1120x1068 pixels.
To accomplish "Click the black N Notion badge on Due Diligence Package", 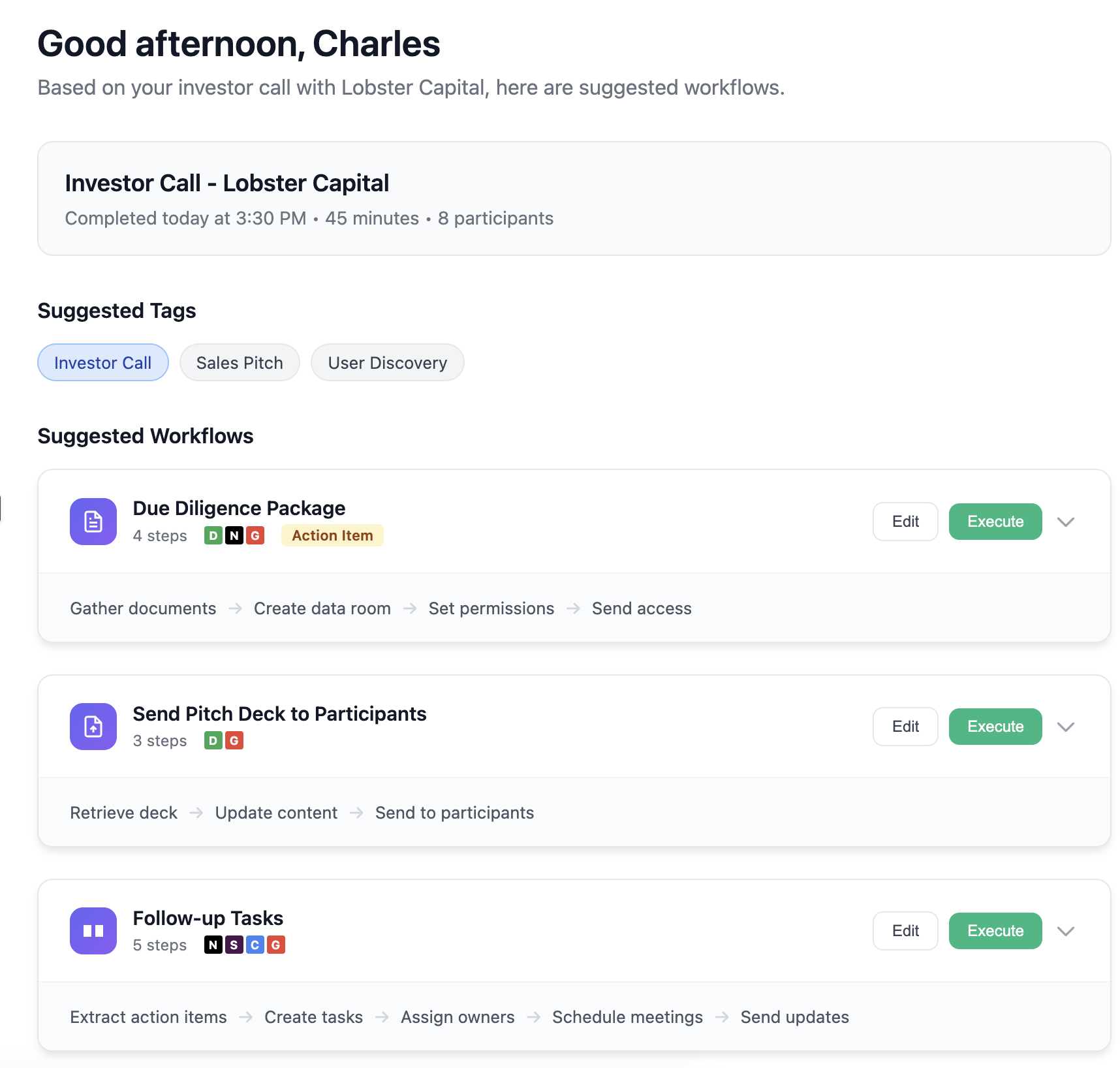I will (234, 535).
